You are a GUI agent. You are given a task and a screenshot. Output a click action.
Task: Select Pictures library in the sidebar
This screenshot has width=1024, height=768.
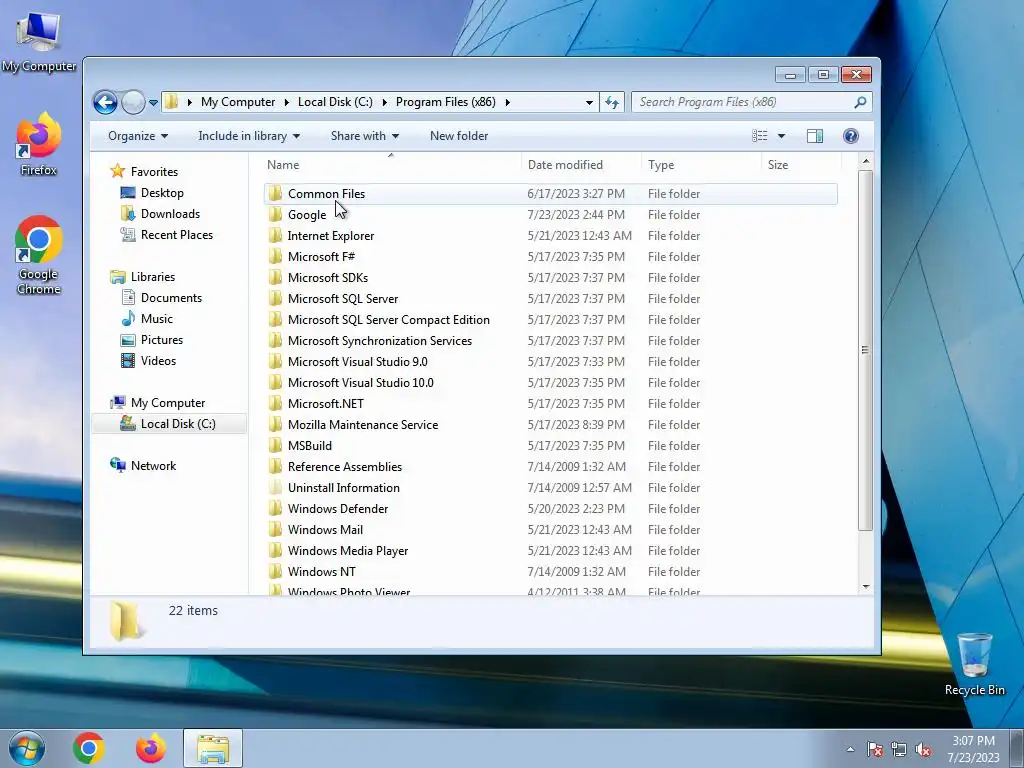click(161, 340)
